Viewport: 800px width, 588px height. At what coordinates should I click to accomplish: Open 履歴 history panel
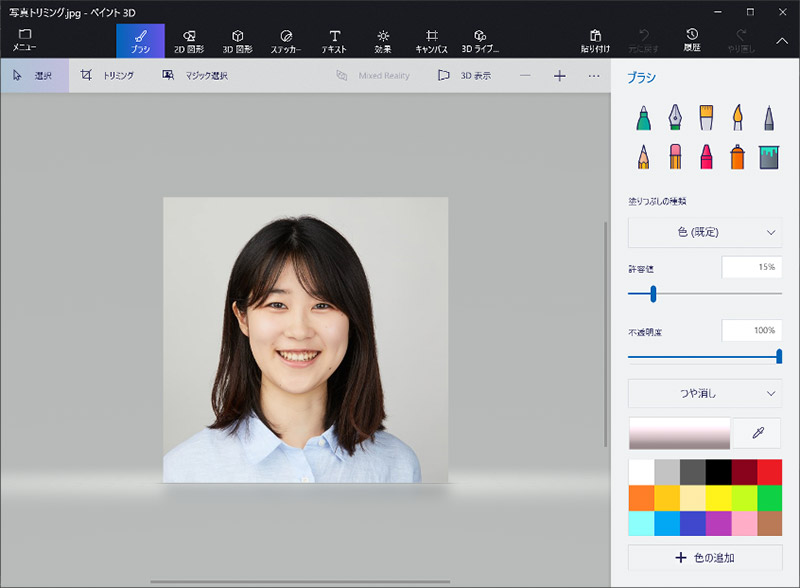(x=693, y=40)
